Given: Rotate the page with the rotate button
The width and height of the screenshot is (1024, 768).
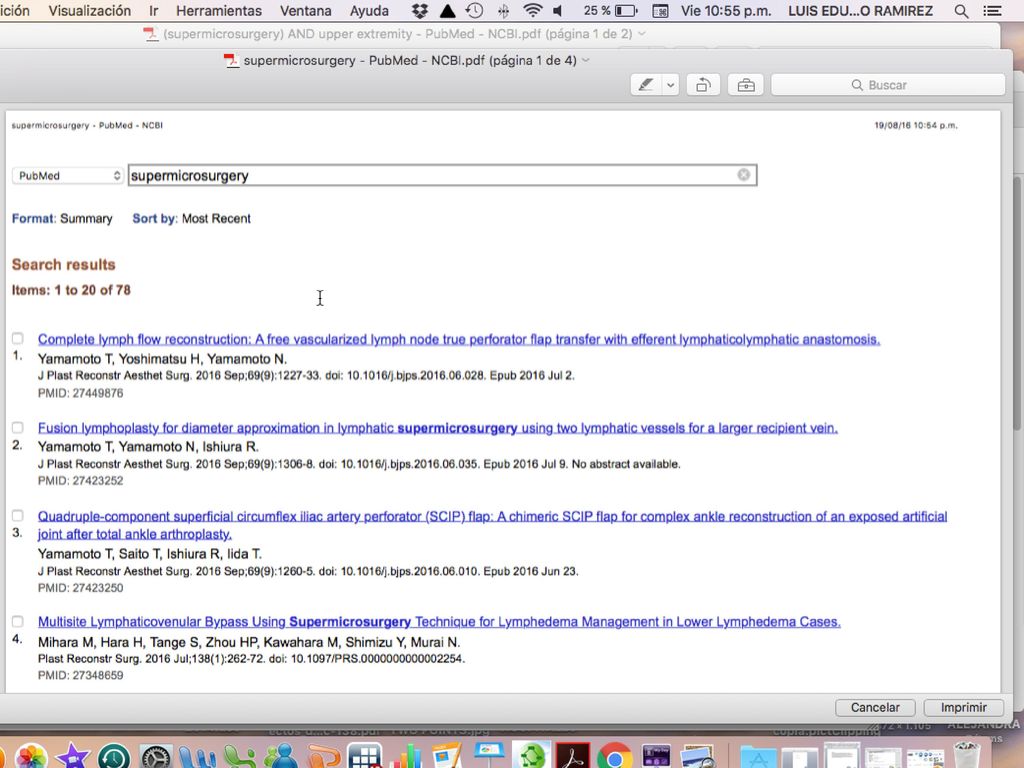Looking at the screenshot, I should (703, 85).
